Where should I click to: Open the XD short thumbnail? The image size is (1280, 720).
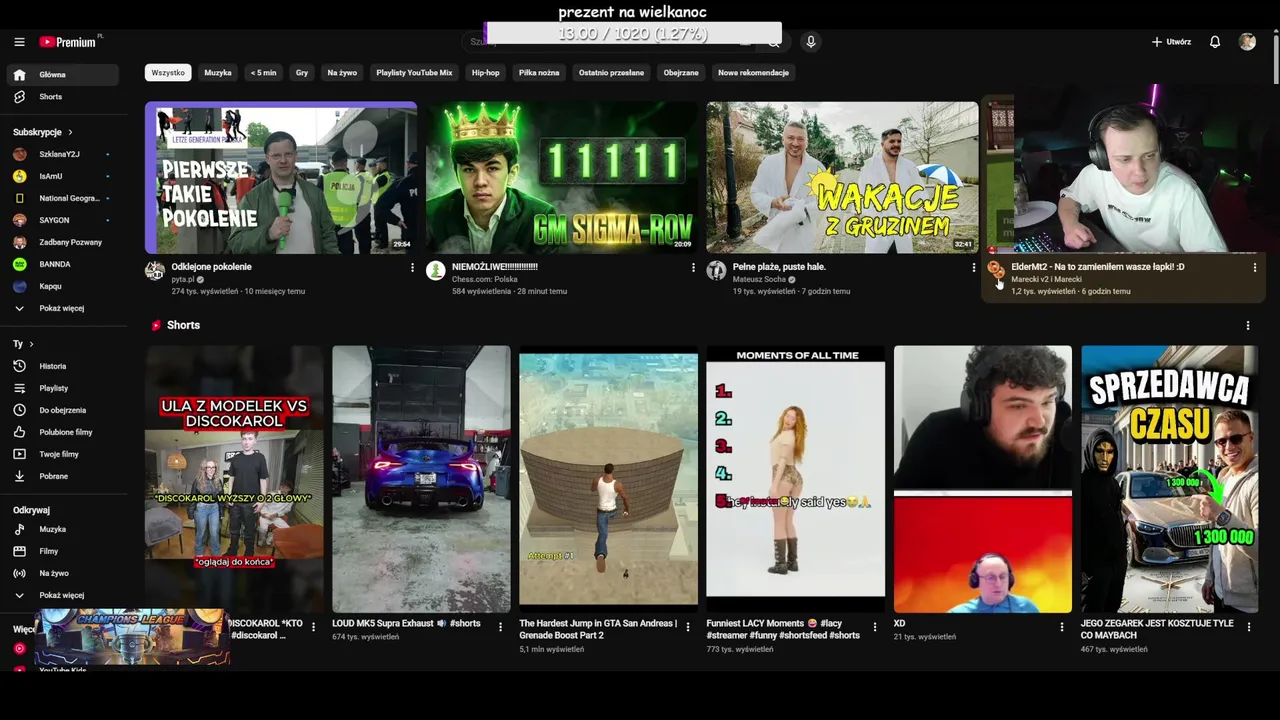982,479
